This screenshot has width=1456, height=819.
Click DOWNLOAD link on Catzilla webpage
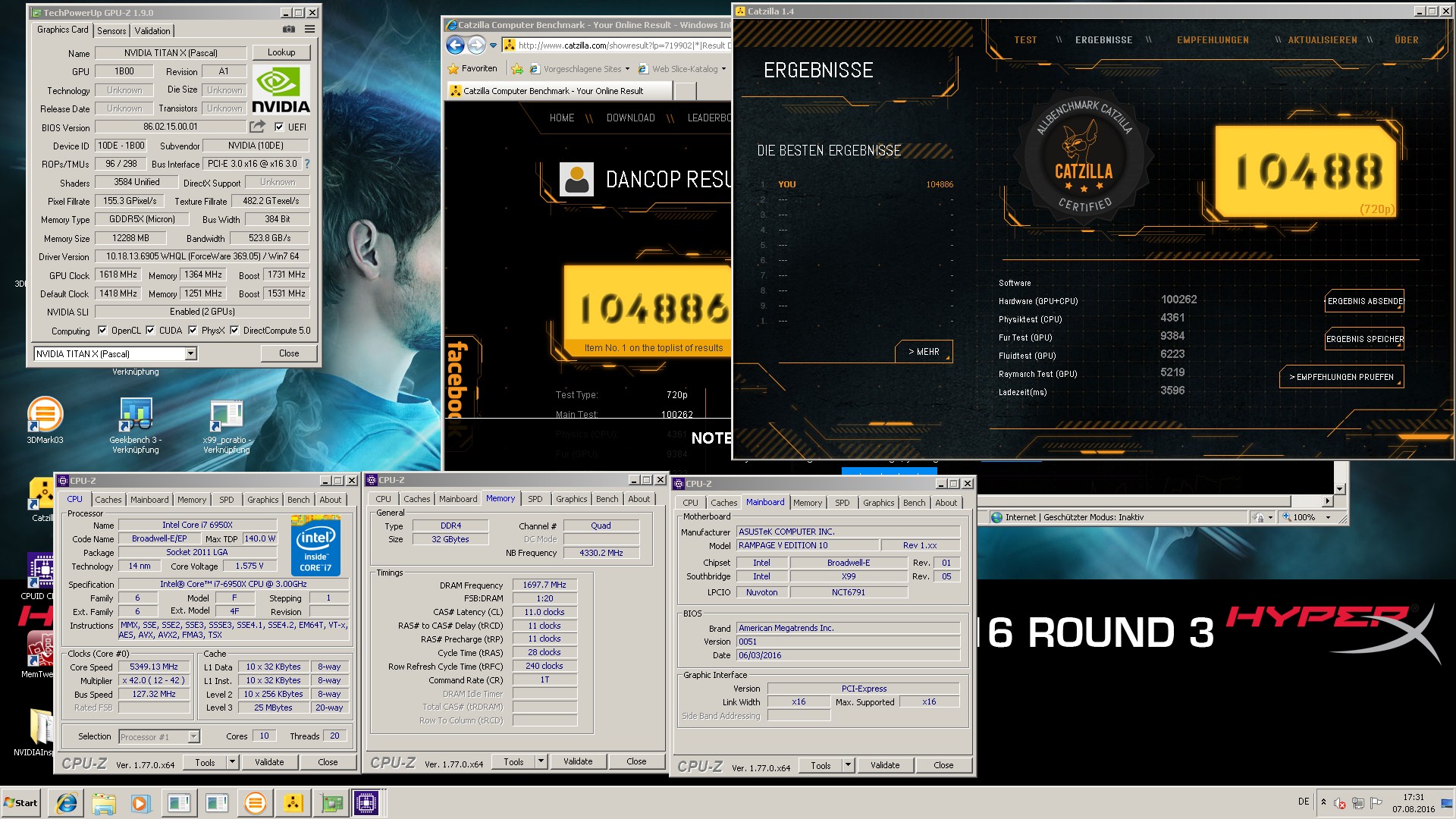[x=630, y=118]
